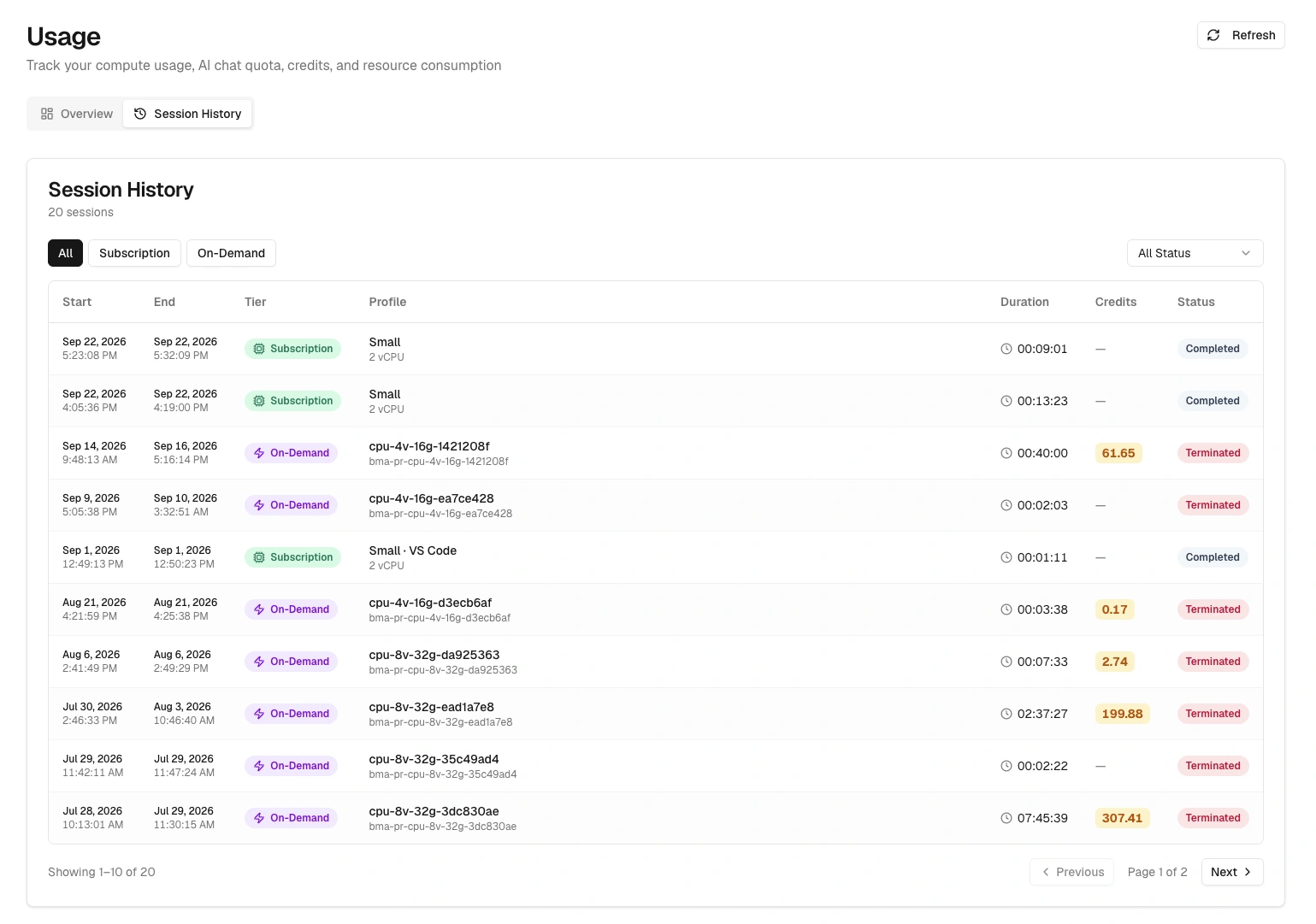Click the Credits column header
Image resolution: width=1316 pixels, height=924 pixels.
[x=1116, y=302]
